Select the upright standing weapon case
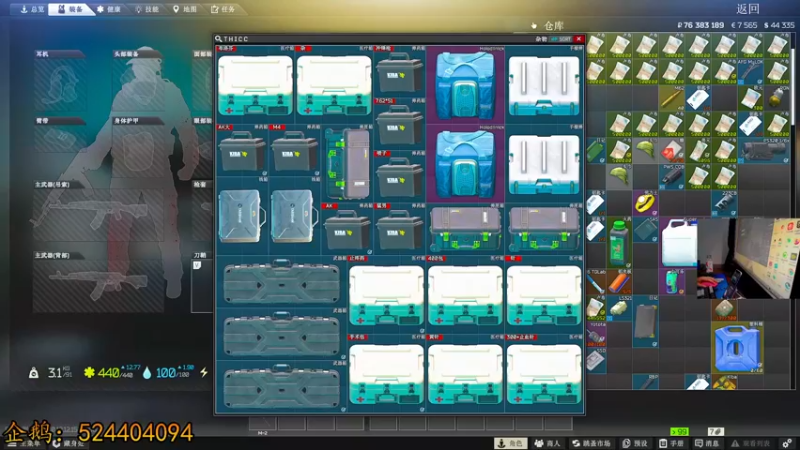The width and height of the screenshot is (800, 450). [x=347, y=163]
